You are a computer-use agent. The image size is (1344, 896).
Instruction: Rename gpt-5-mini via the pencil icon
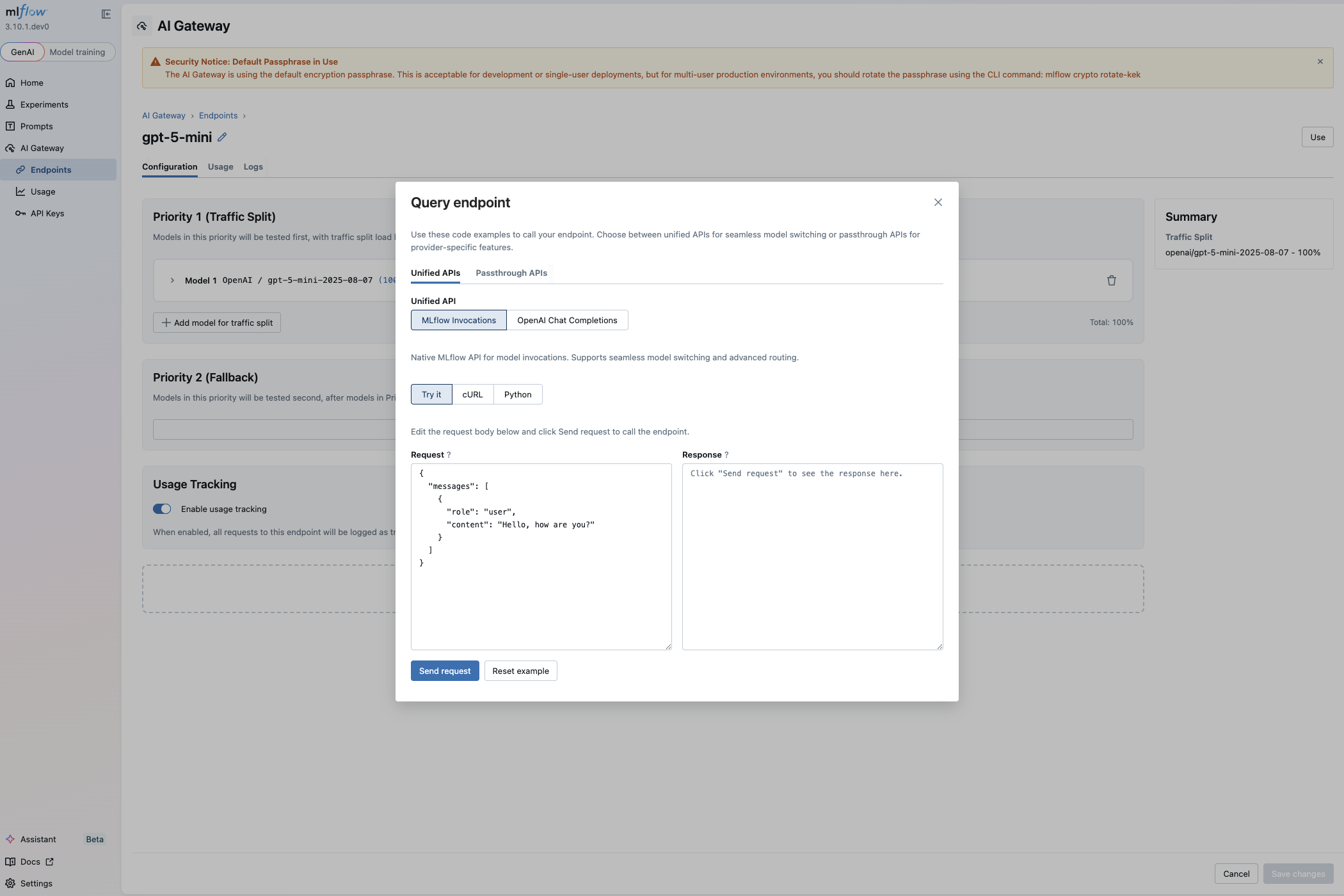coord(222,137)
